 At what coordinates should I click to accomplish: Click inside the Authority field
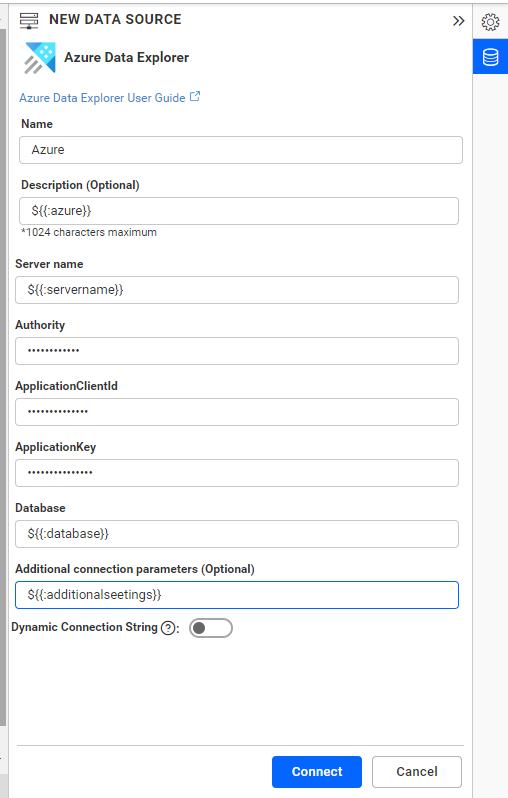pos(237,351)
